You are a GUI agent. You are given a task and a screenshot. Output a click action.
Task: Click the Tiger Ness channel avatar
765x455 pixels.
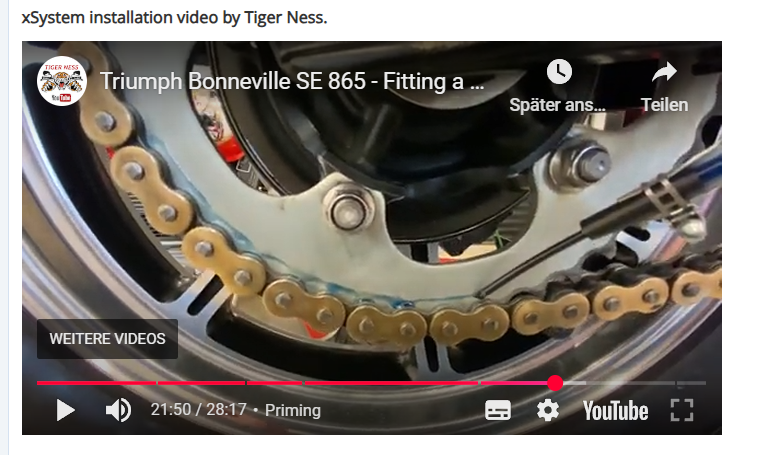coord(62,81)
